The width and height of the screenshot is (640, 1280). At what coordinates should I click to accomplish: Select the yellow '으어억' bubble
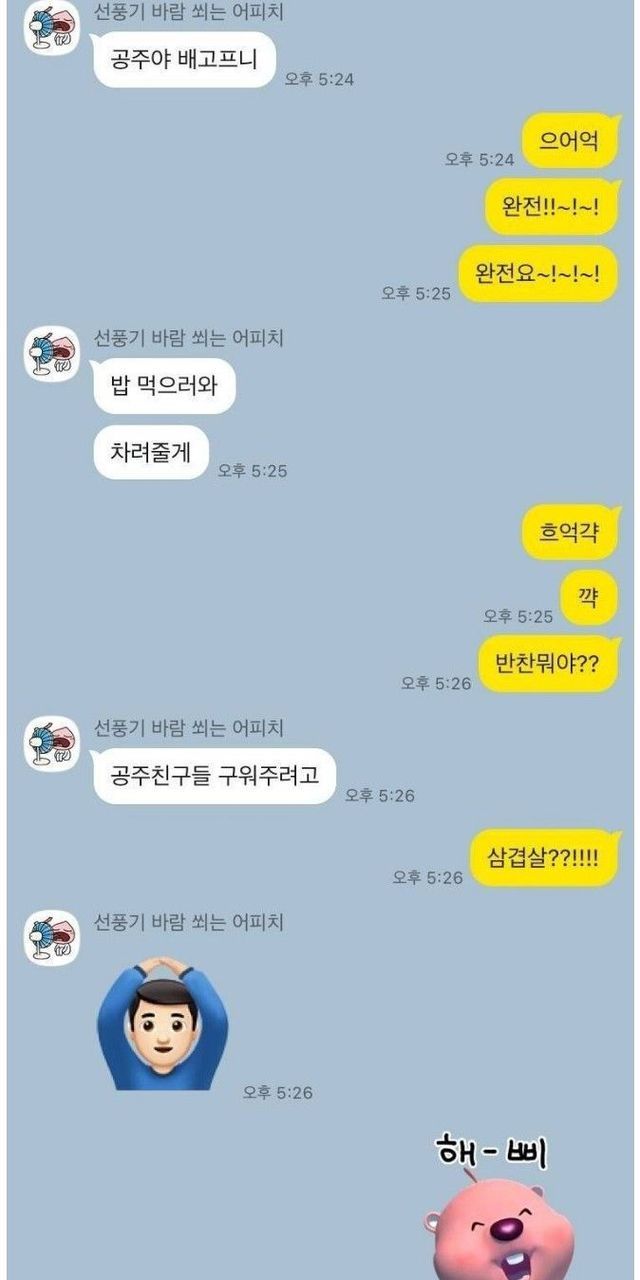570,141
